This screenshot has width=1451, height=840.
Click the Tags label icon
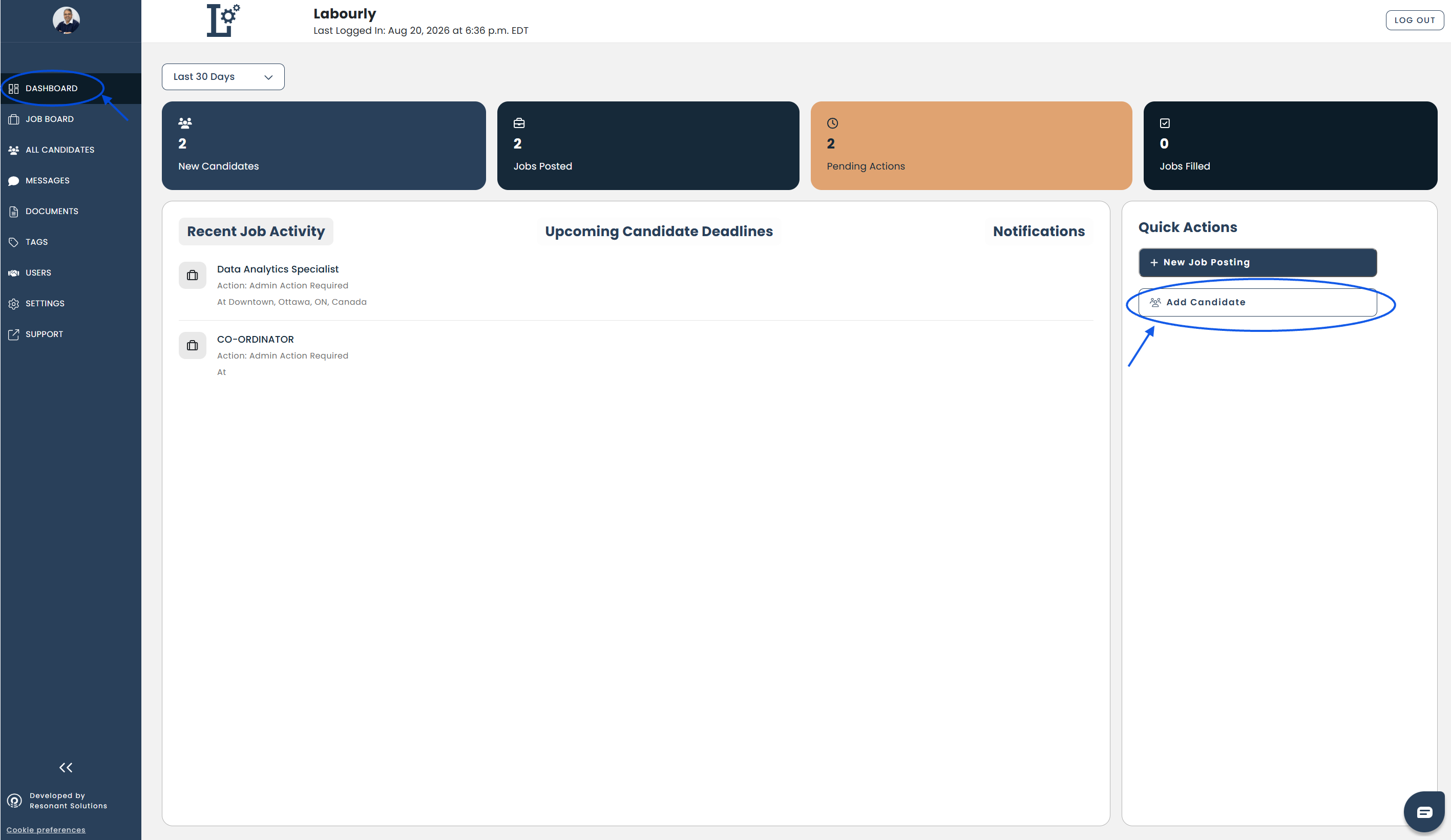click(14, 242)
